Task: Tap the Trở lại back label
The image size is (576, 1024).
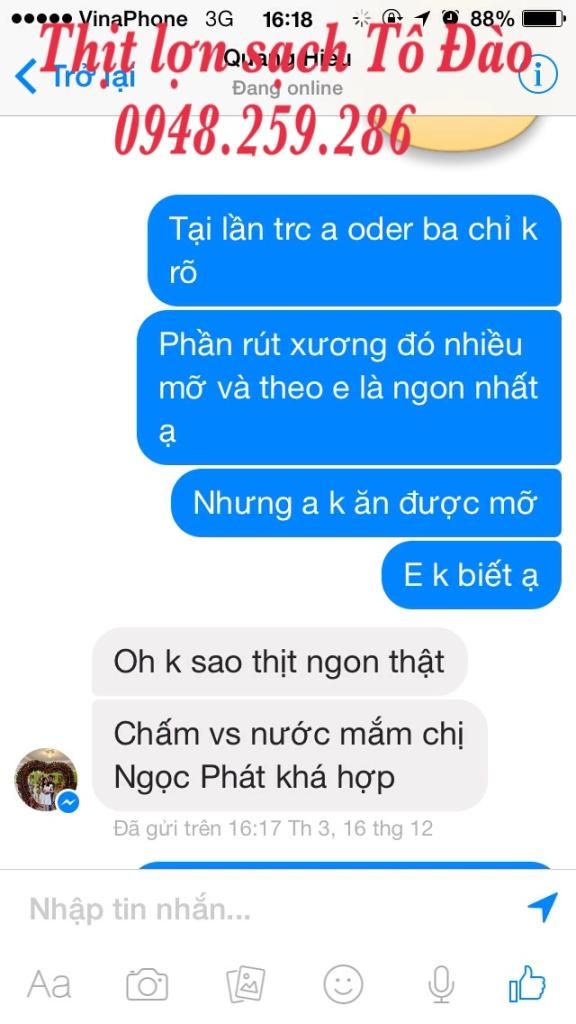Action: coord(93,77)
